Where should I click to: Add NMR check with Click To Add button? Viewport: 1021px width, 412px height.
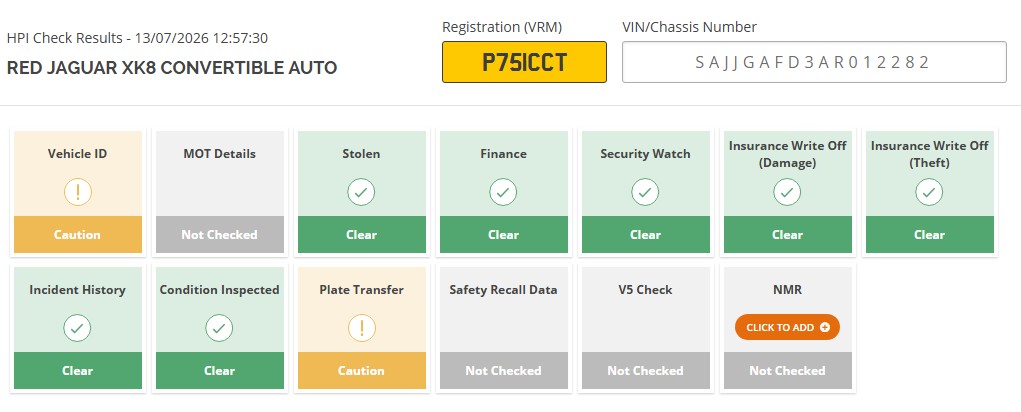pyautogui.click(x=787, y=327)
